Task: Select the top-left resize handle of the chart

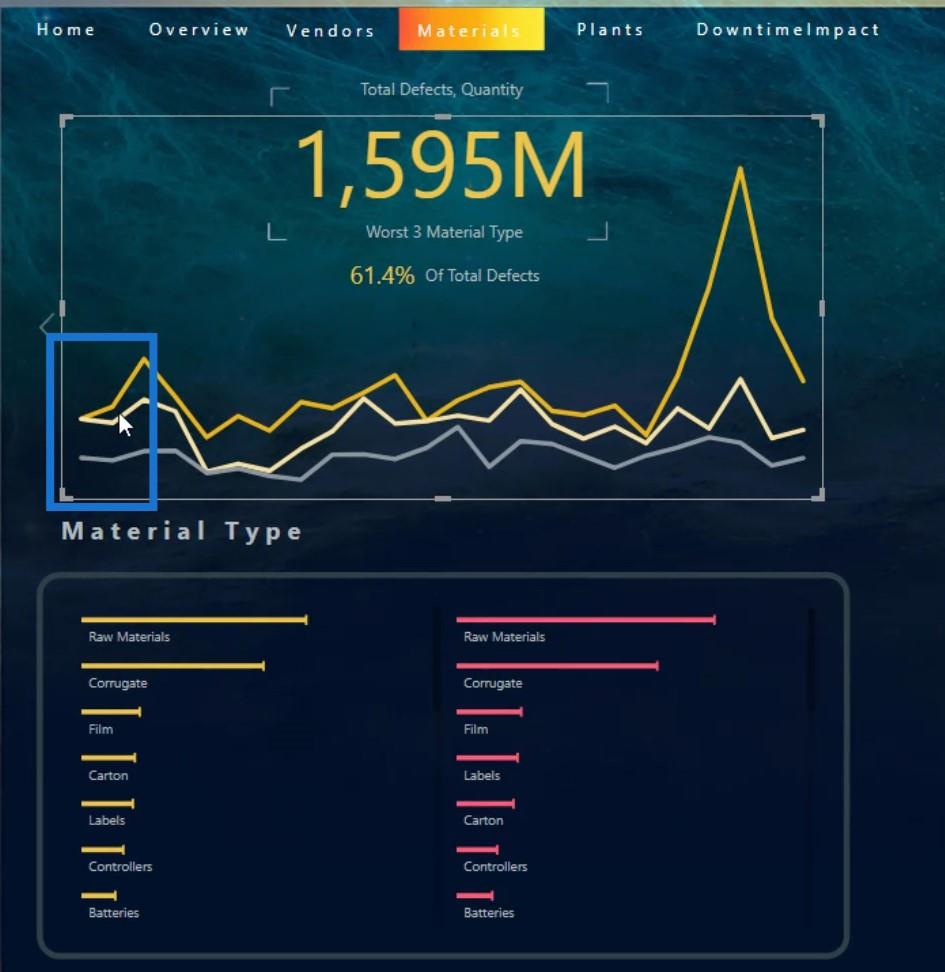Action: 66,120
